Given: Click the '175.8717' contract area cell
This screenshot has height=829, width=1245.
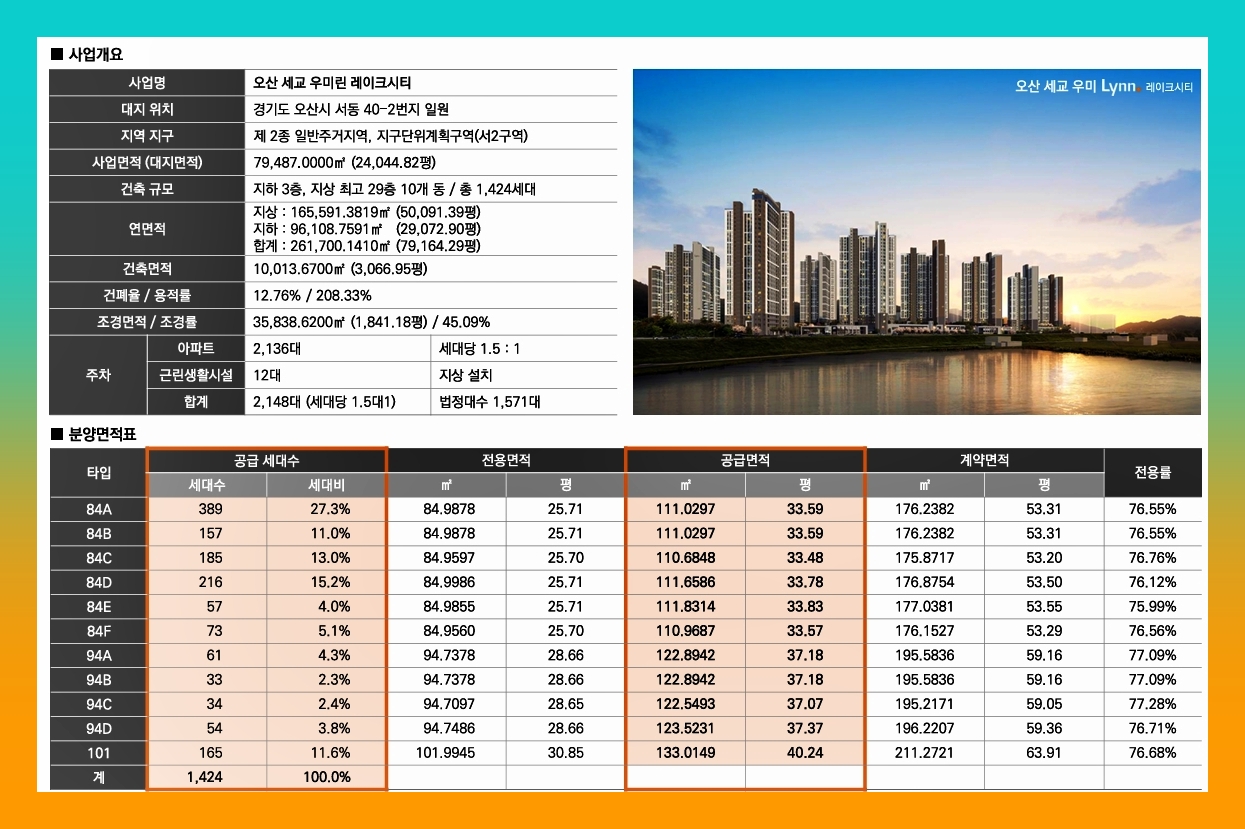Looking at the screenshot, I should click(x=925, y=558).
